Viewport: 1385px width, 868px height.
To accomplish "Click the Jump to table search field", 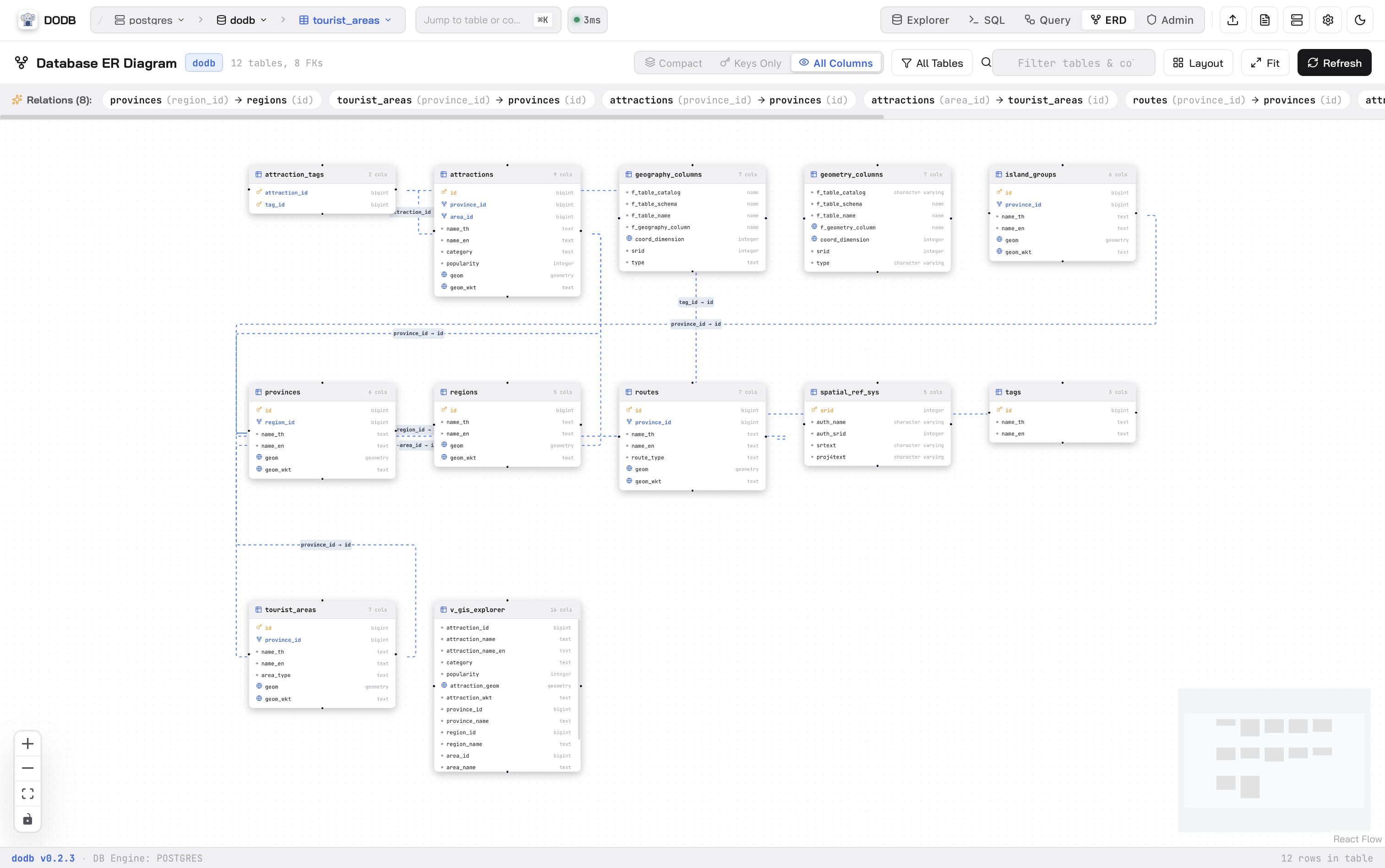I will pyautogui.click(x=488, y=20).
